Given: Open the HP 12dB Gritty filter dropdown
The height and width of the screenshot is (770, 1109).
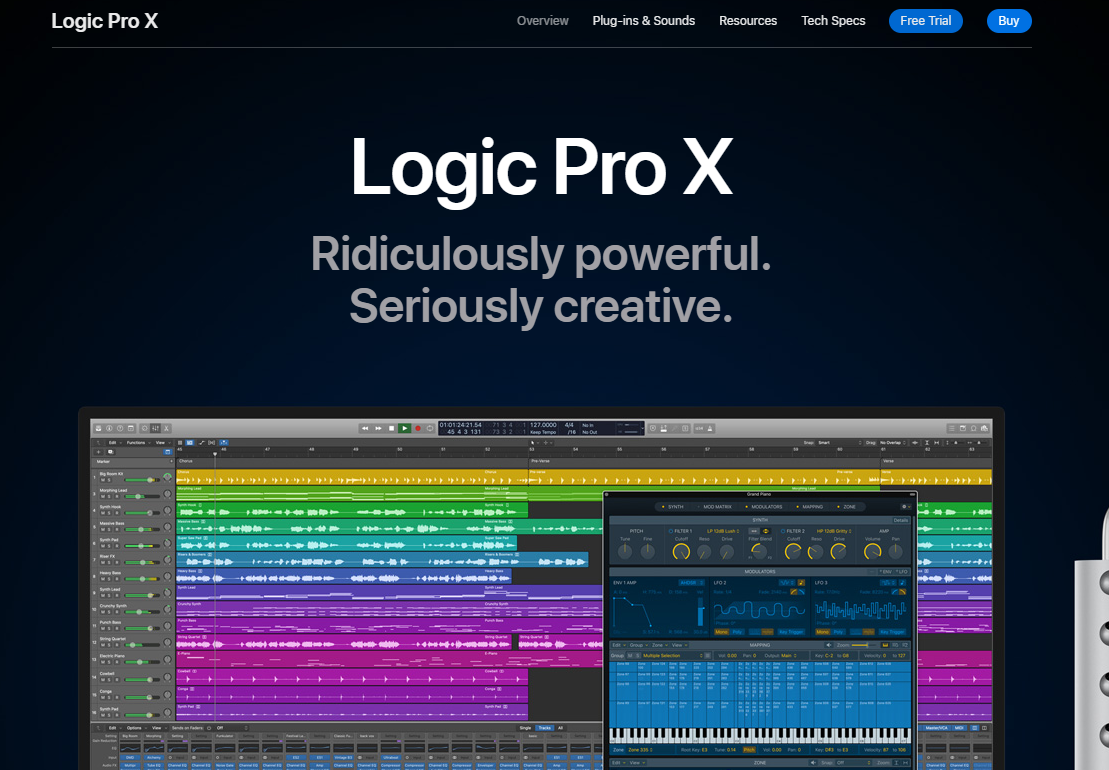Looking at the screenshot, I should [834, 531].
